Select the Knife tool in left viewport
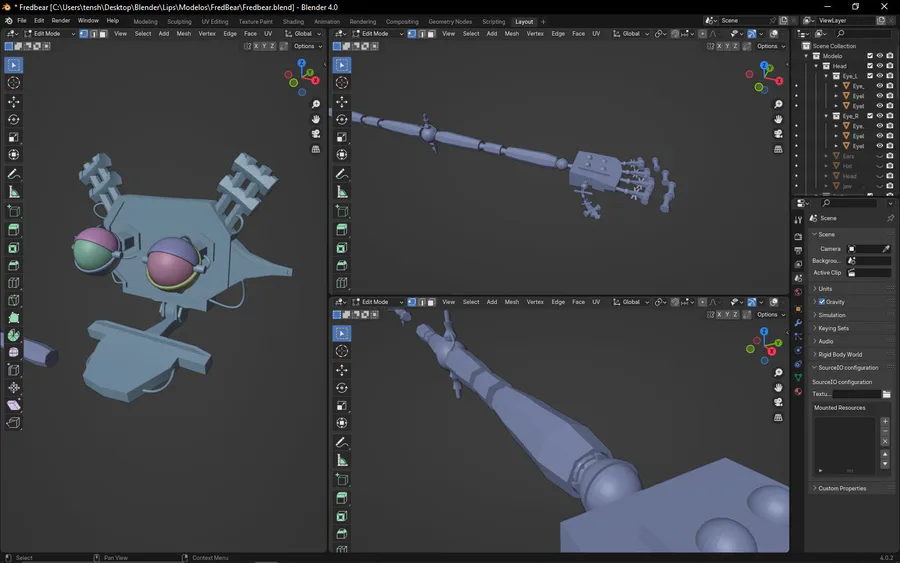The width and height of the screenshot is (900, 563). click(14, 300)
